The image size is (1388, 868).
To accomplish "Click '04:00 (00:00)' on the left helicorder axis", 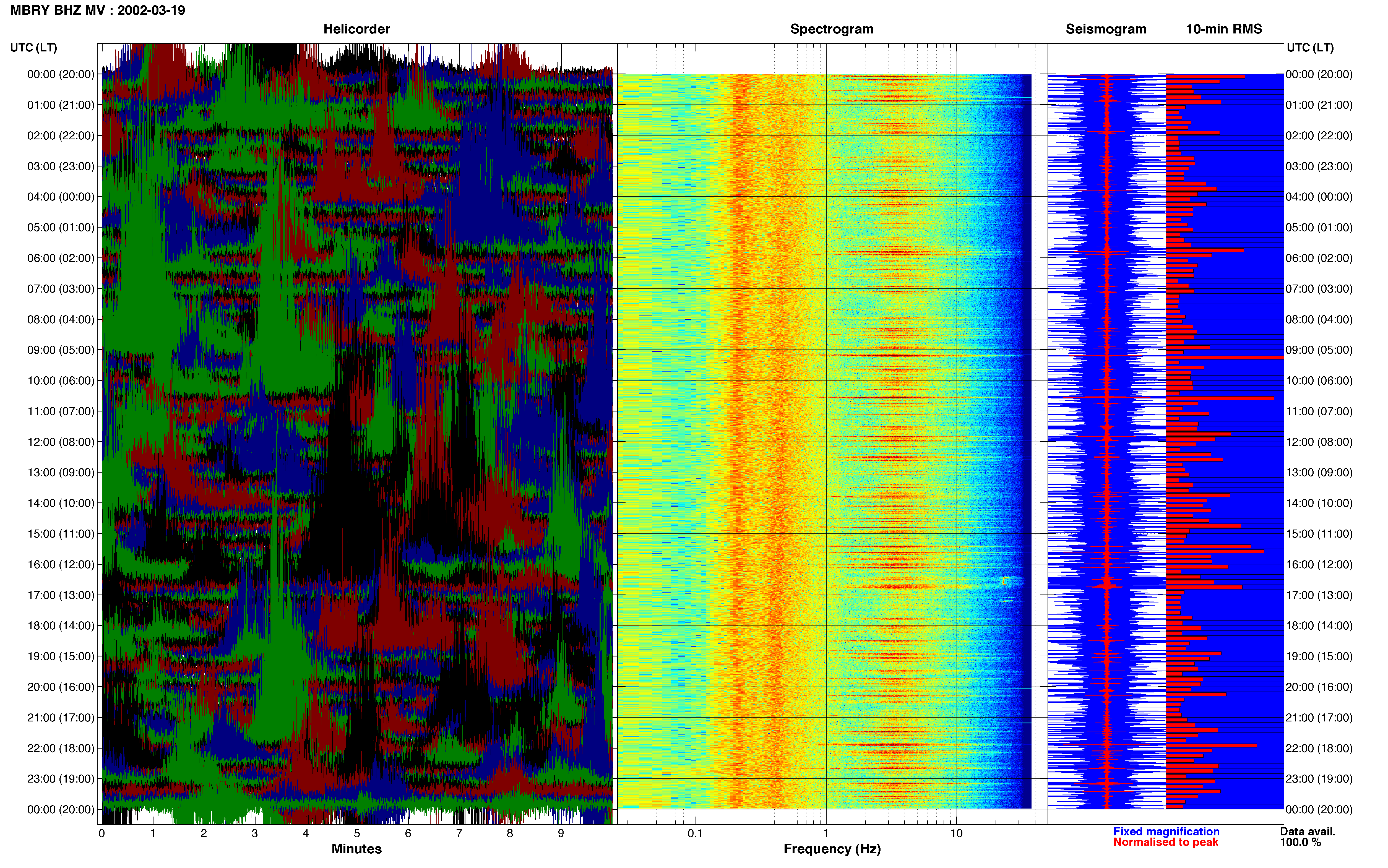I will [61, 197].
